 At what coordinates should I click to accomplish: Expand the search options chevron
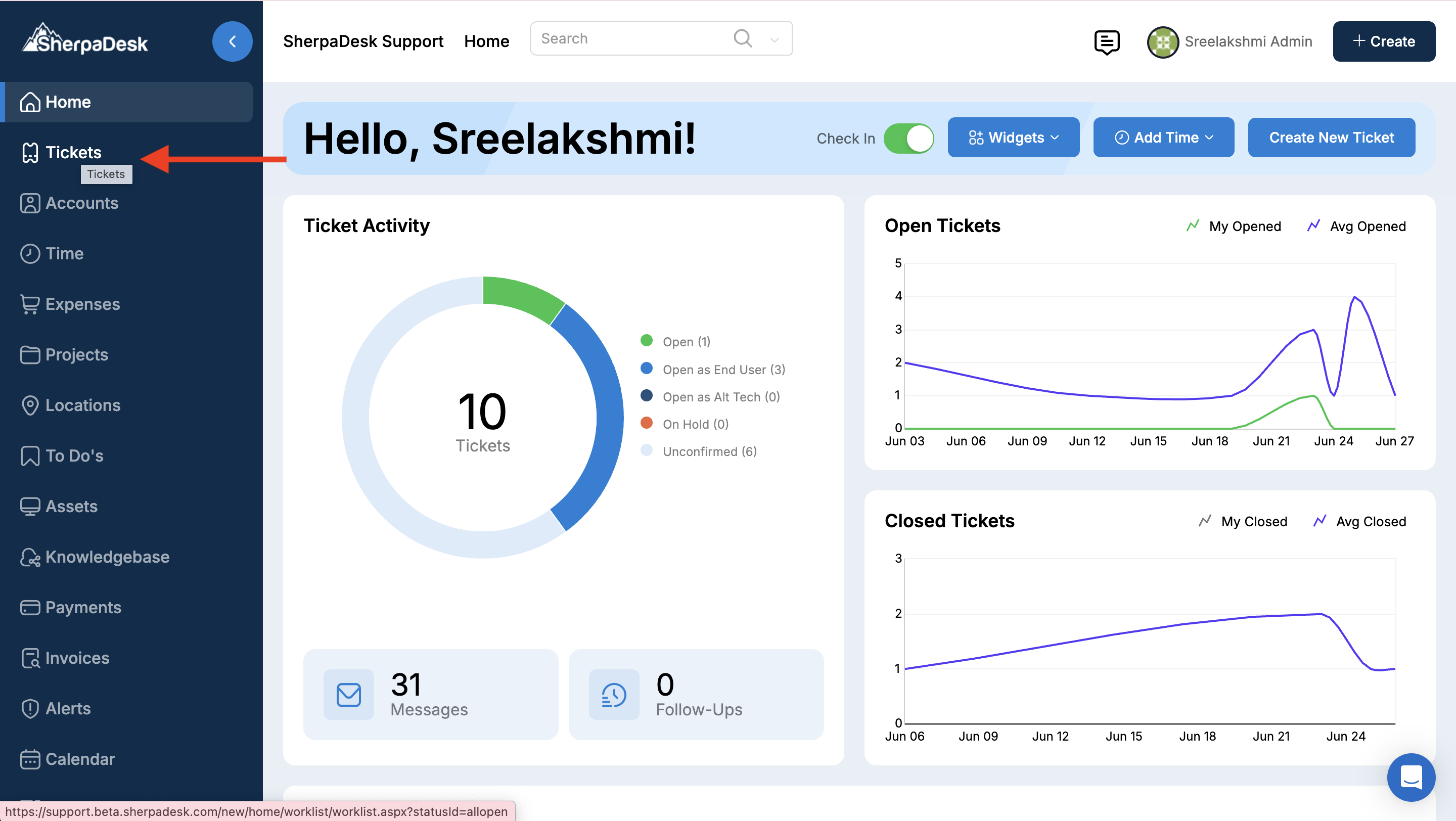(x=775, y=39)
